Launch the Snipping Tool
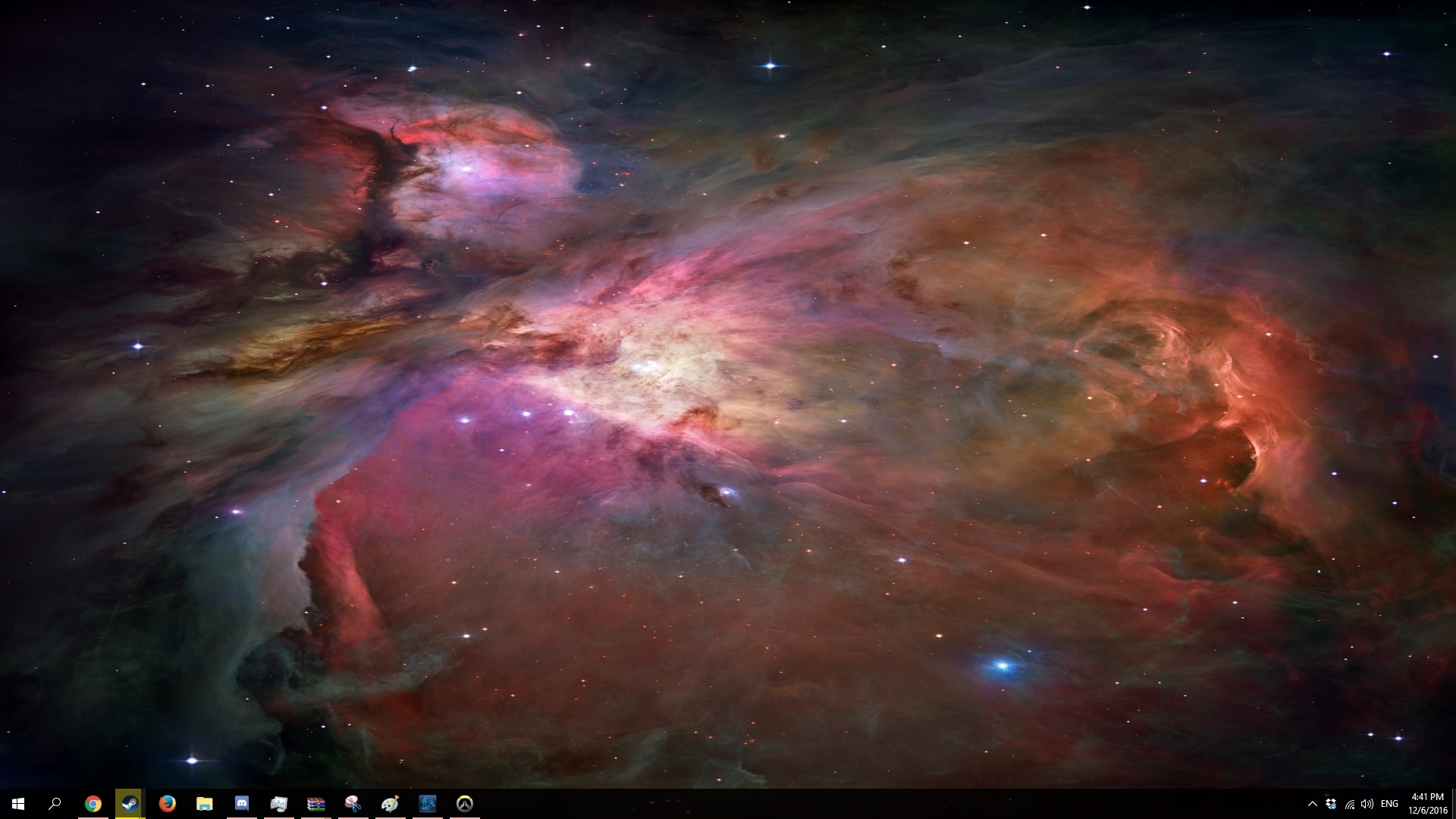This screenshot has width=1456, height=819. pos(353,804)
